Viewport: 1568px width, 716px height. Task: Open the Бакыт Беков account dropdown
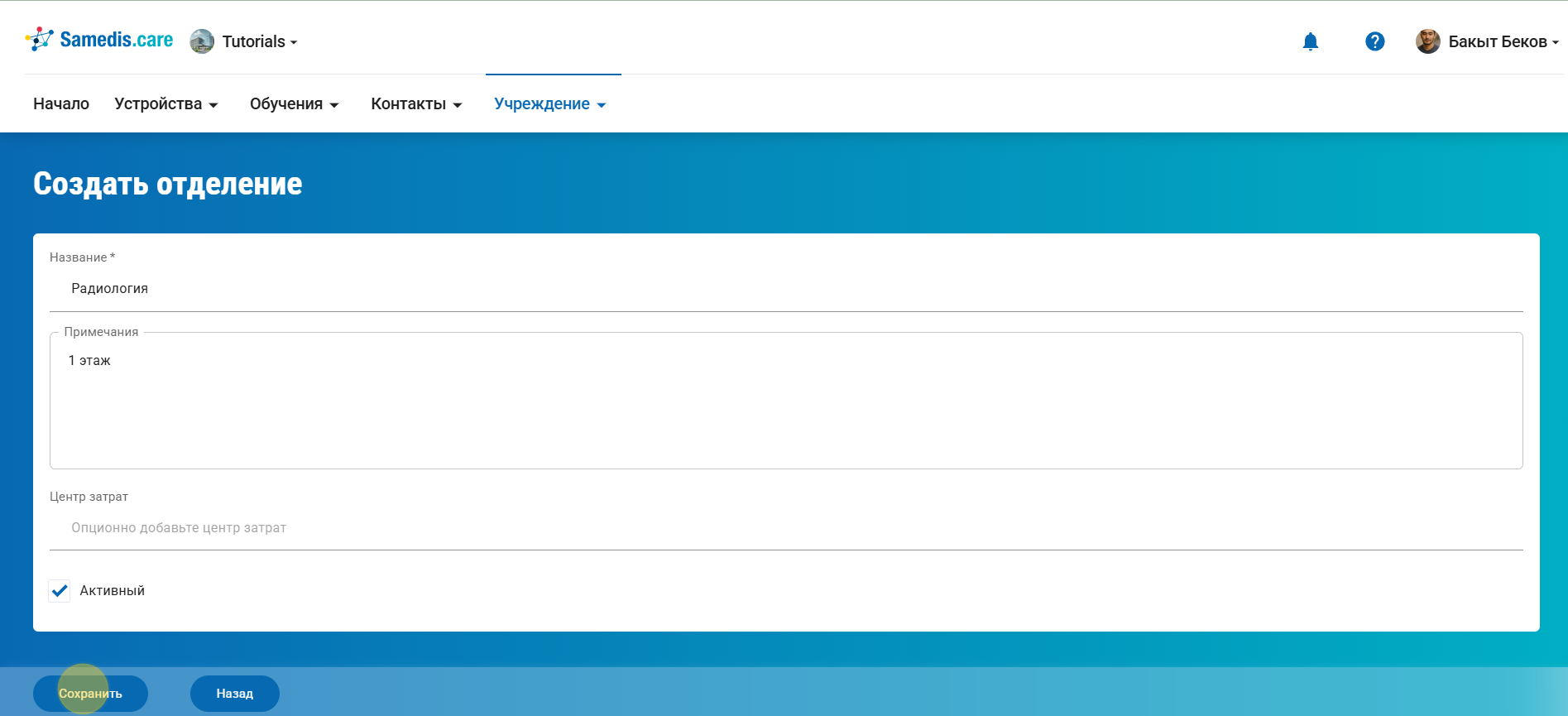click(x=1503, y=41)
